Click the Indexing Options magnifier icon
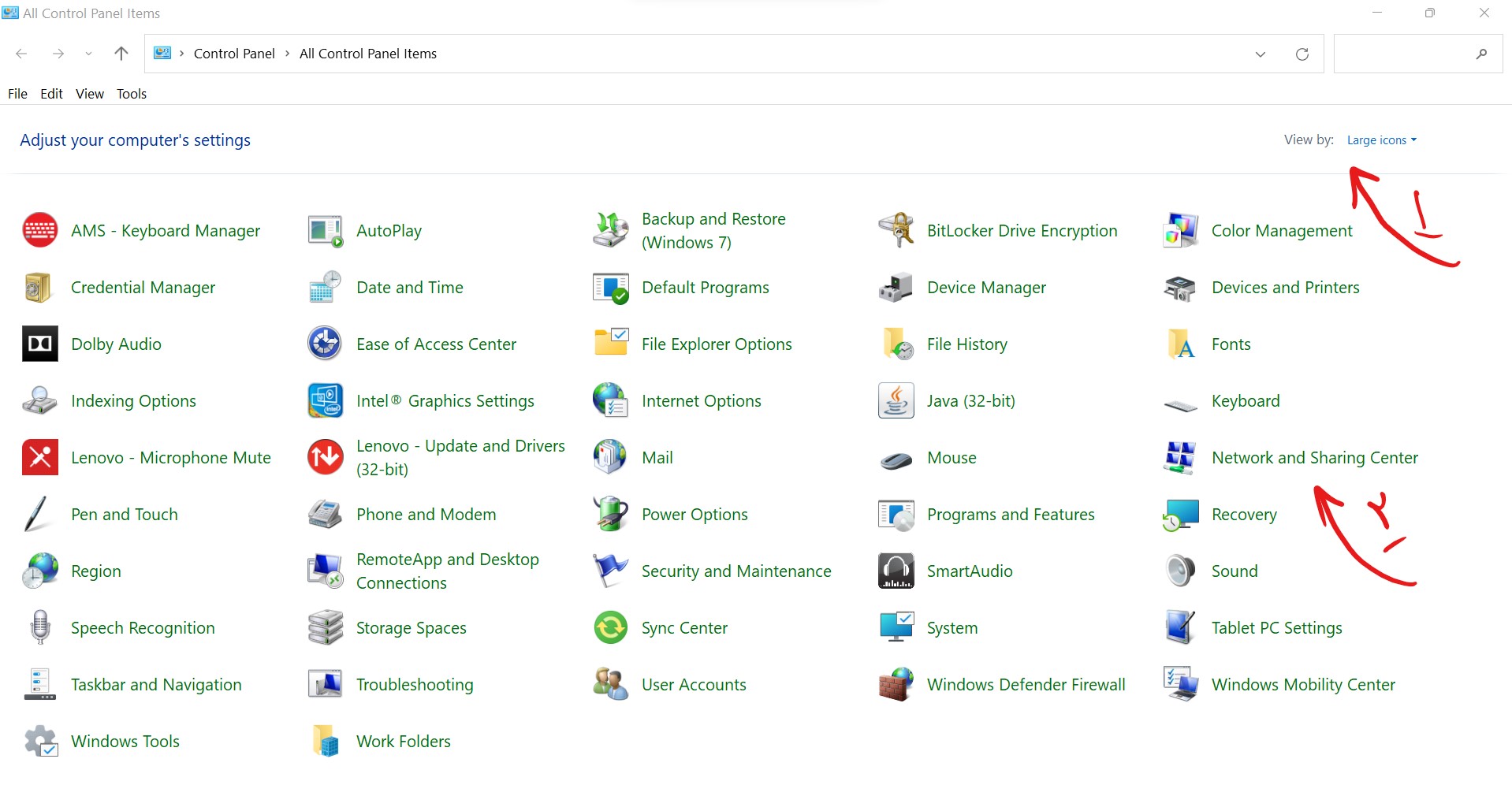 pos(40,400)
